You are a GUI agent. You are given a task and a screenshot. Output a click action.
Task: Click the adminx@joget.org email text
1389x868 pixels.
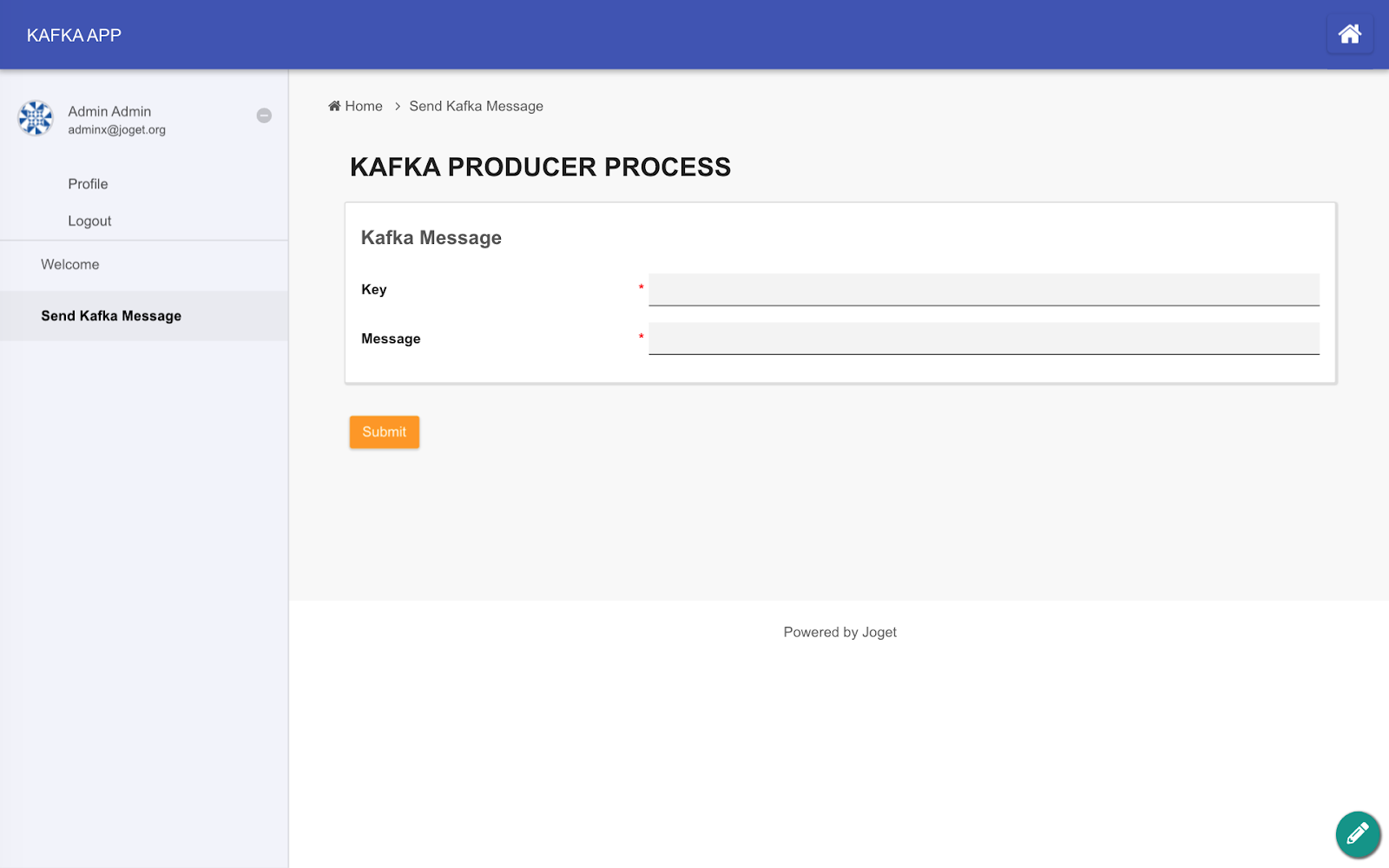(116, 130)
